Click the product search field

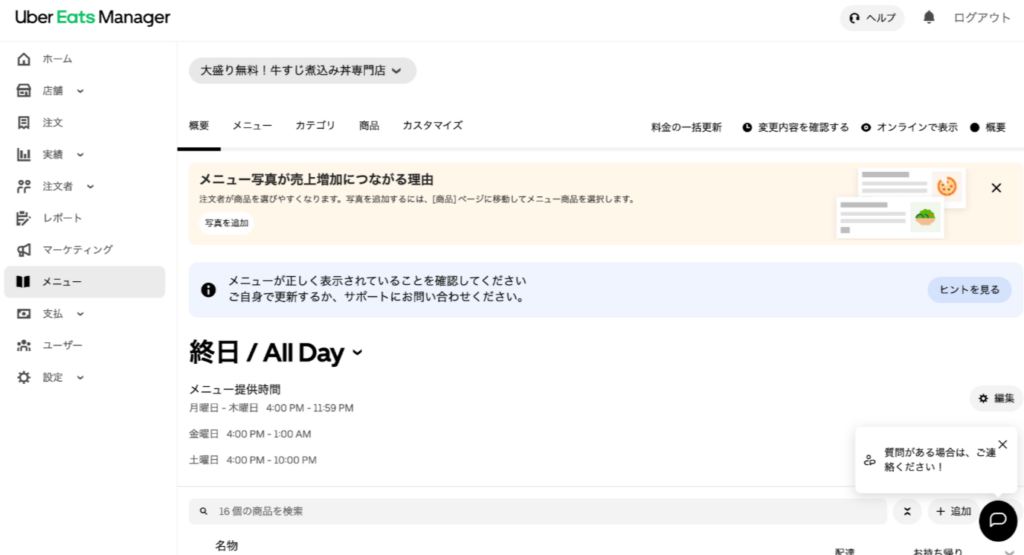tap(540, 511)
